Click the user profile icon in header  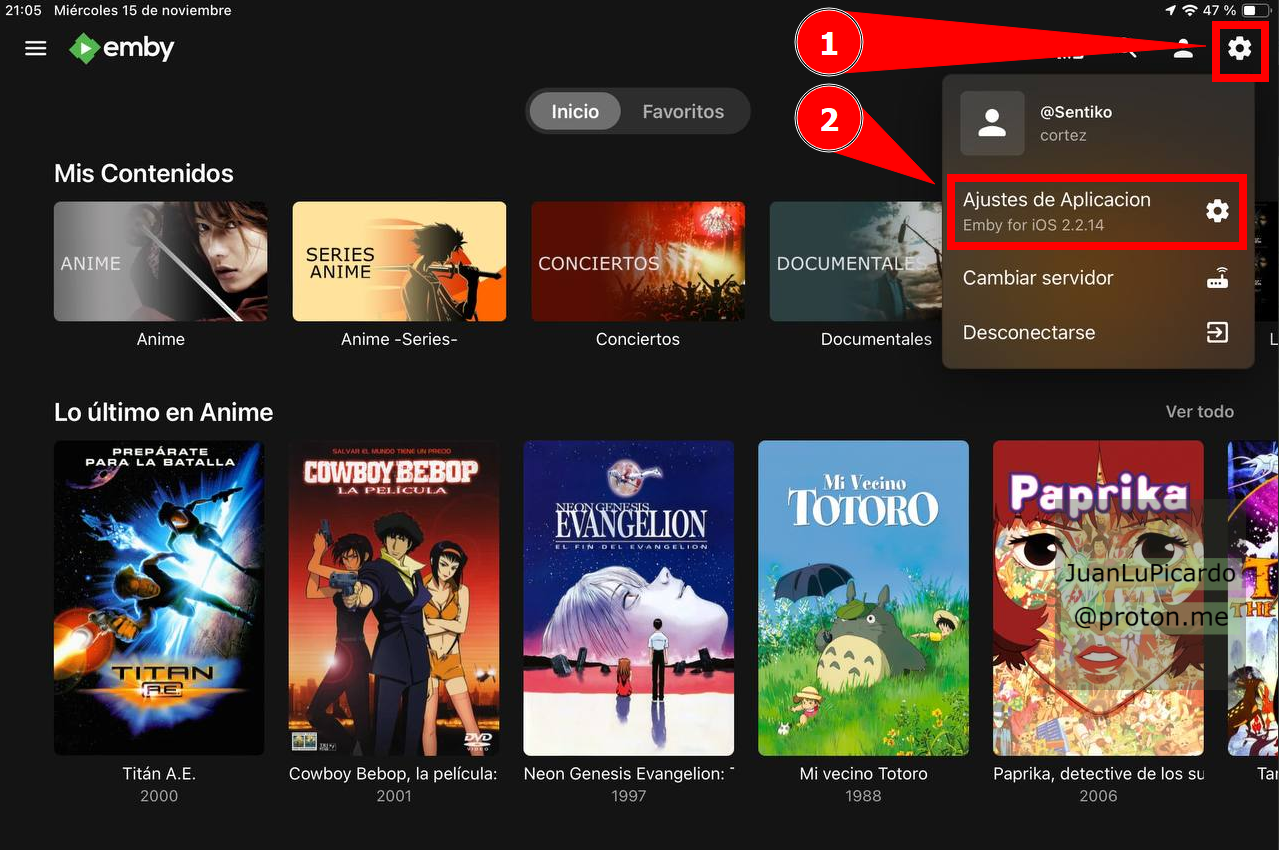(1183, 48)
